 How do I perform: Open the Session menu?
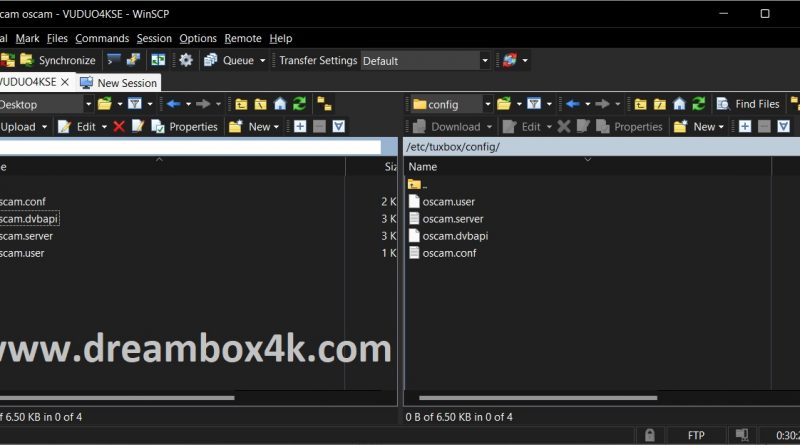154,38
